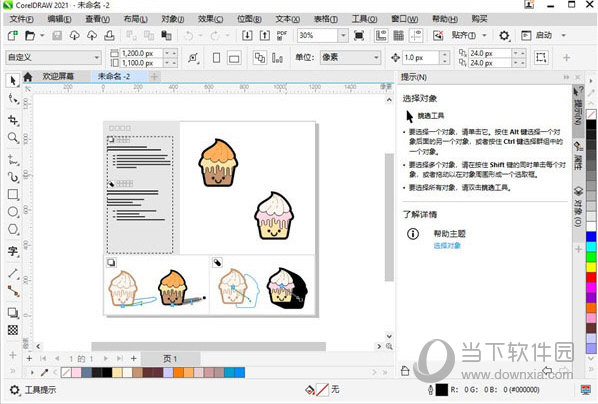Click the Save disk icon
This screenshot has height=404, width=598.
57,35
